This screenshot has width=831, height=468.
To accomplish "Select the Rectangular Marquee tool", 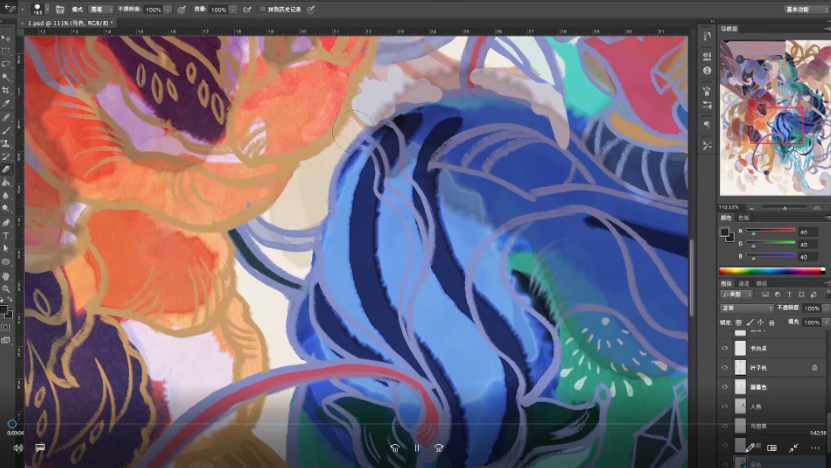I will (6, 51).
